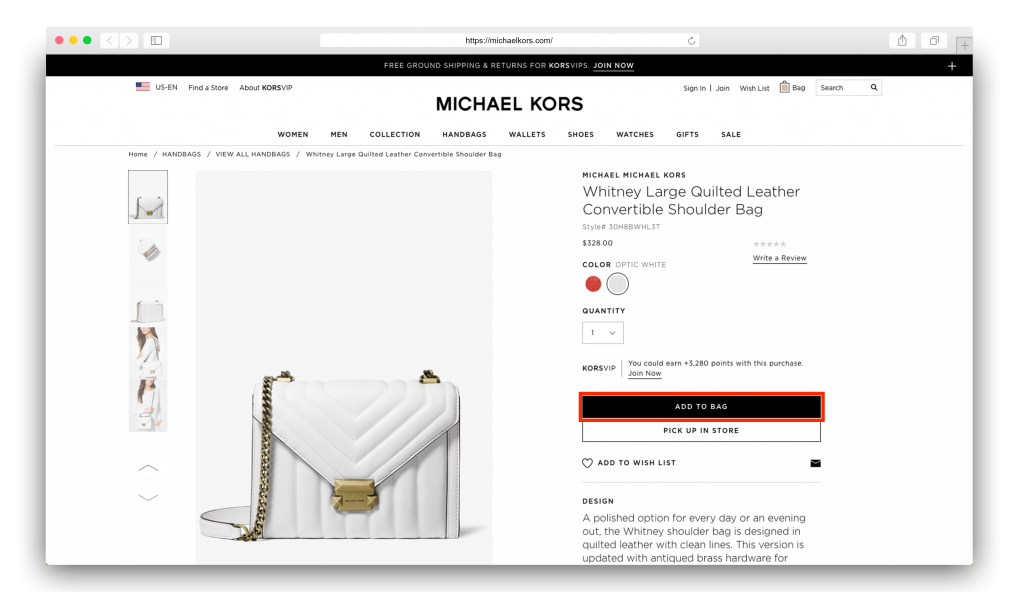Click the heart wish list icon

[x=587, y=463]
